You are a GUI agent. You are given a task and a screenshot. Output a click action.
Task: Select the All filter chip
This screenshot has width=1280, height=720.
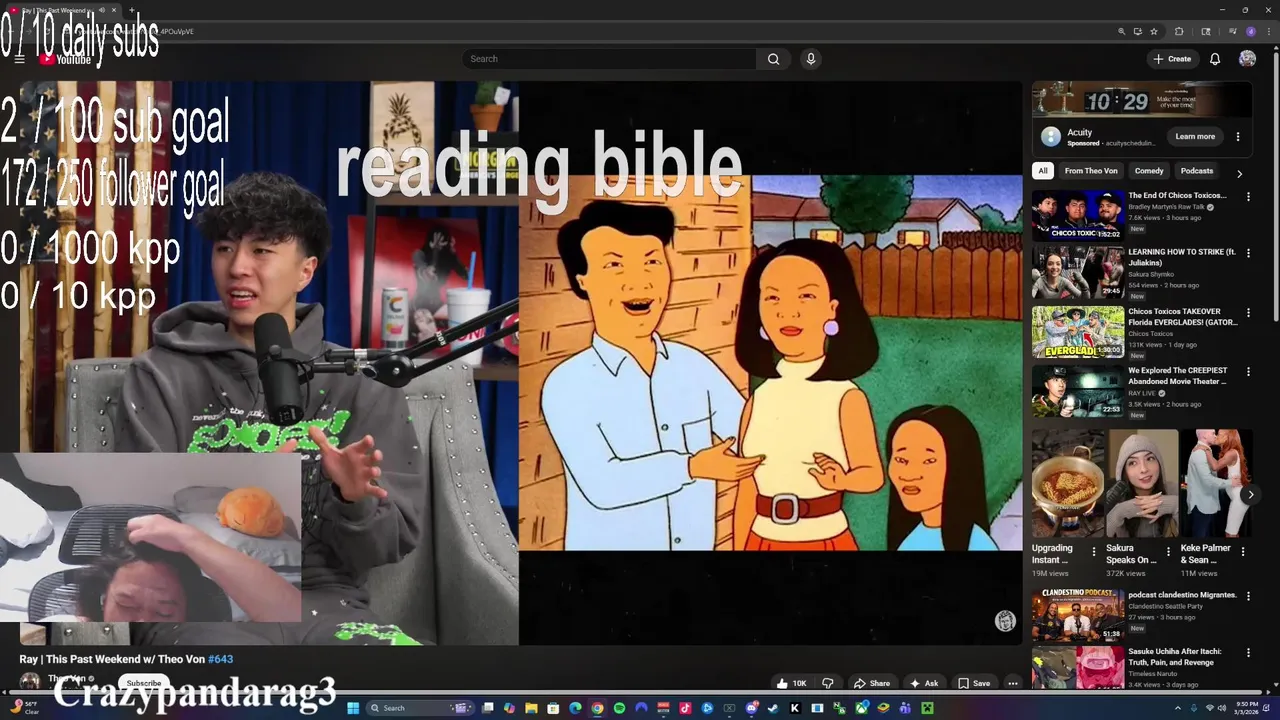(1043, 171)
